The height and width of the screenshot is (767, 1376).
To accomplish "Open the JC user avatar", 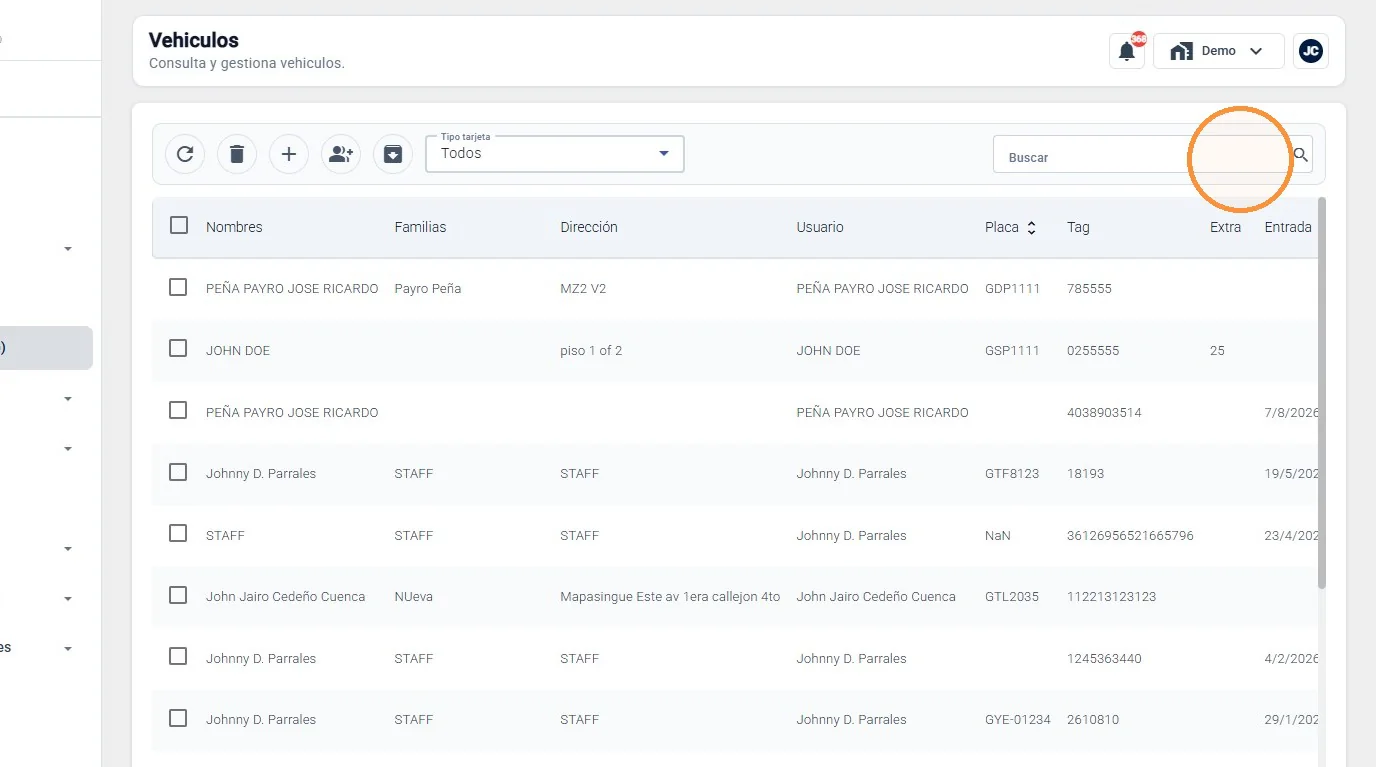I will (x=1311, y=51).
